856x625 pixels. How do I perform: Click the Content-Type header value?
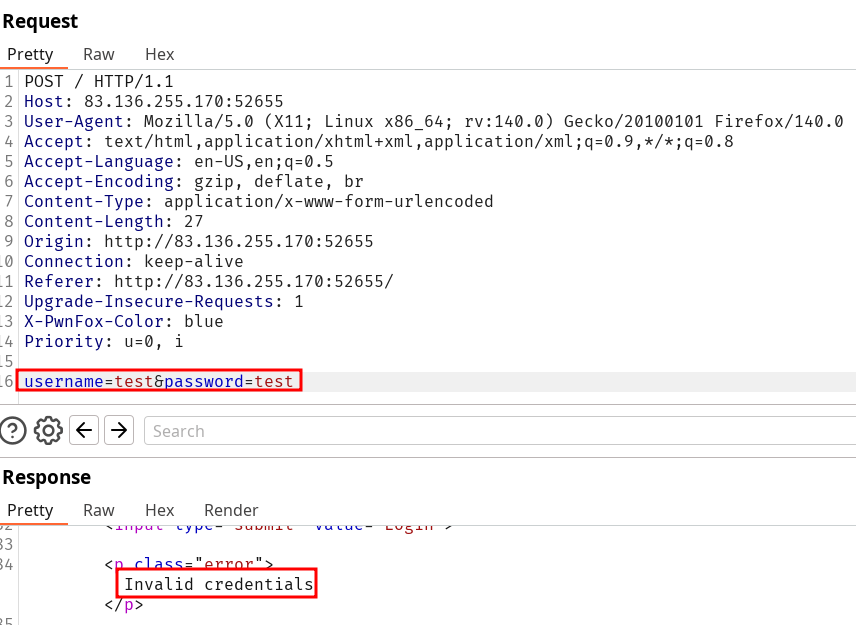(x=328, y=201)
